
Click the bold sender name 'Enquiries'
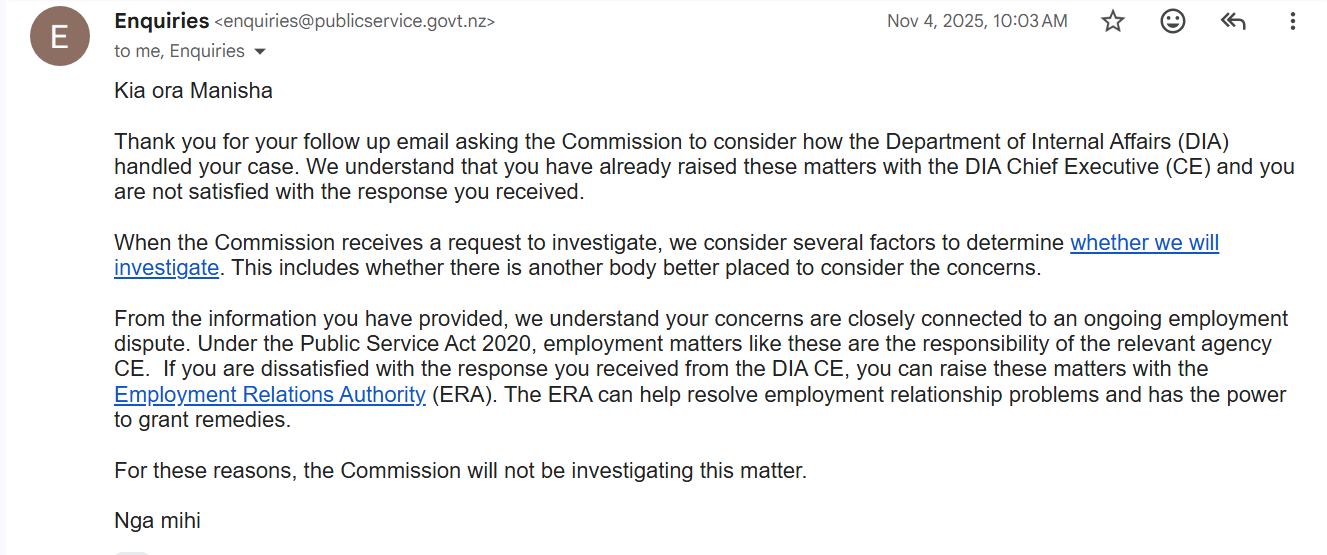pyautogui.click(x=162, y=20)
